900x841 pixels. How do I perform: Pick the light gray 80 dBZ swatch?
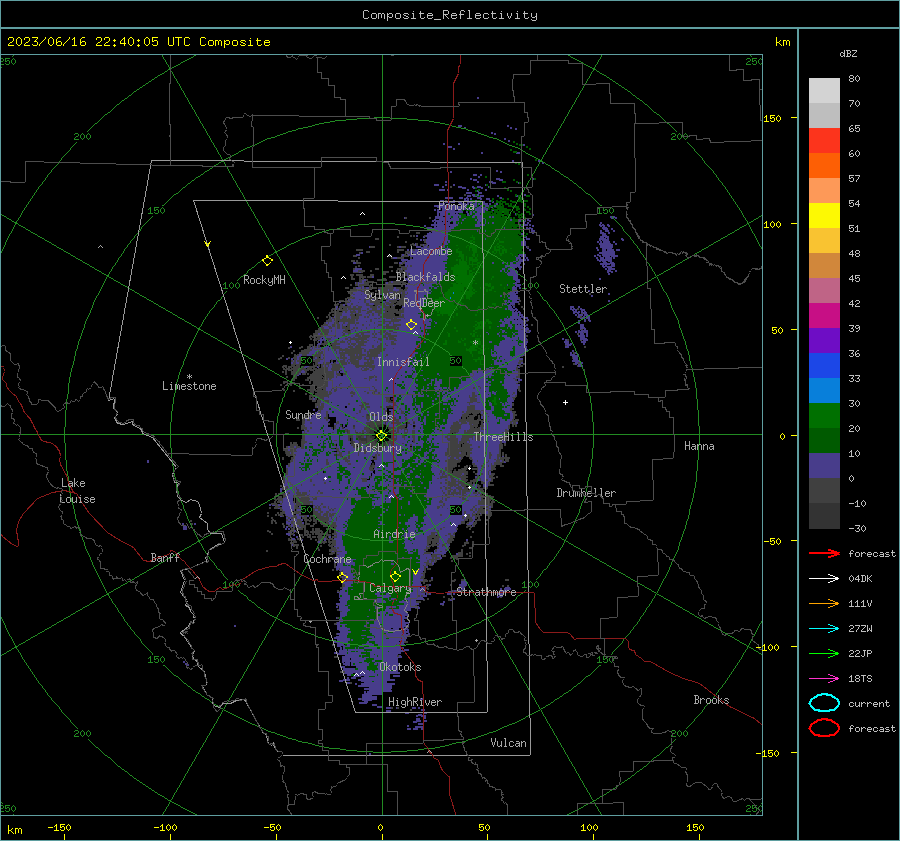(x=824, y=90)
